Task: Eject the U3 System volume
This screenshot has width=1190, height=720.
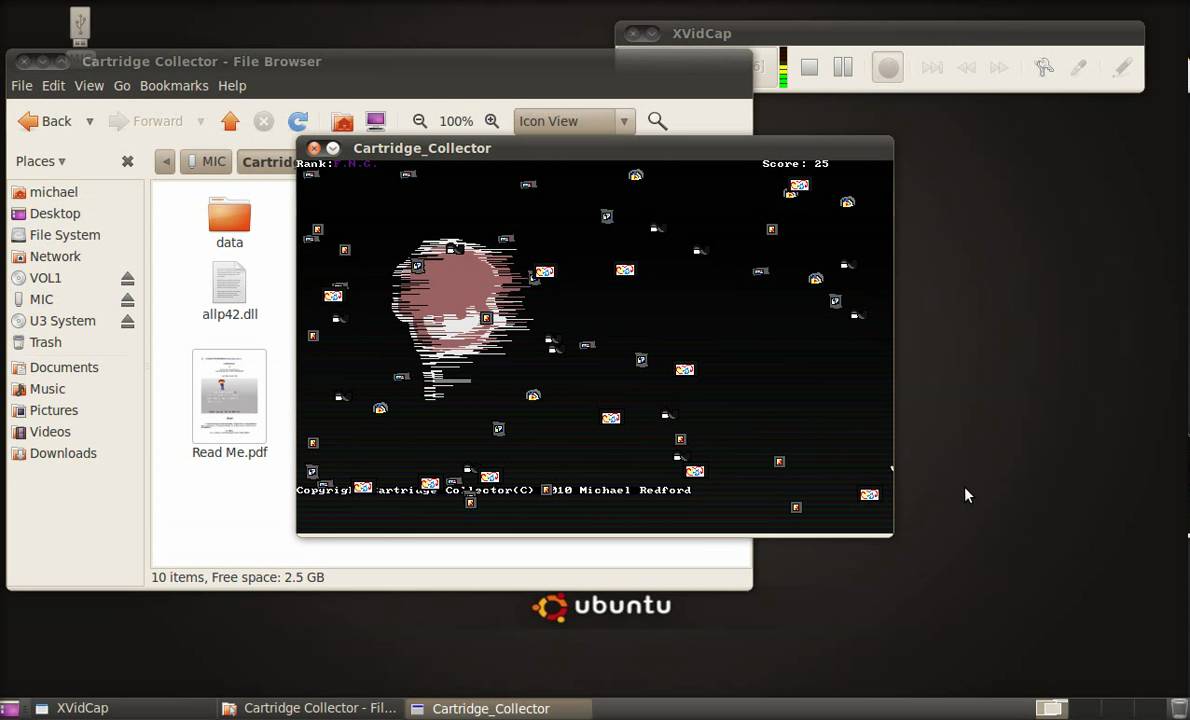Action: tap(128, 321)
